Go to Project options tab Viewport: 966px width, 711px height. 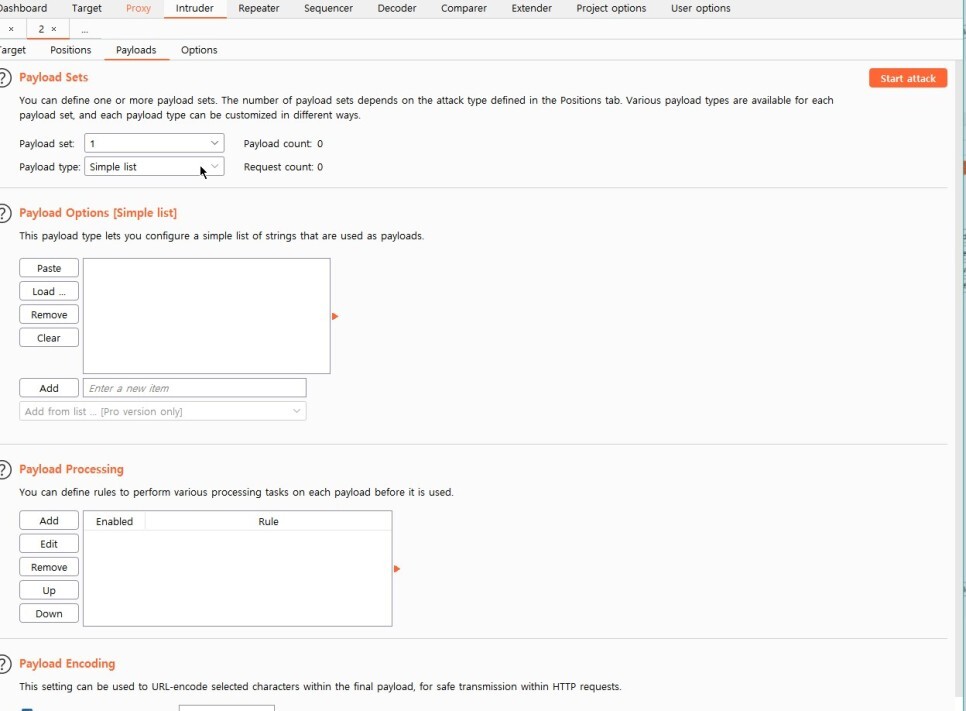(611, 8)
